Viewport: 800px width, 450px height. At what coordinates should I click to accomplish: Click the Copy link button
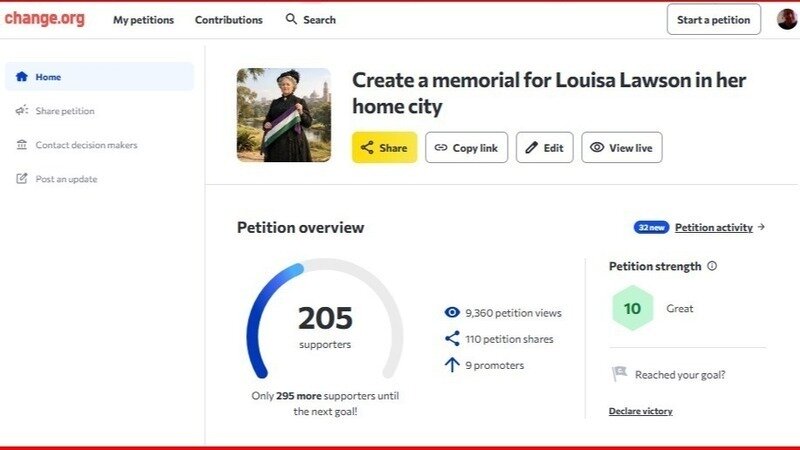point(466,147)
